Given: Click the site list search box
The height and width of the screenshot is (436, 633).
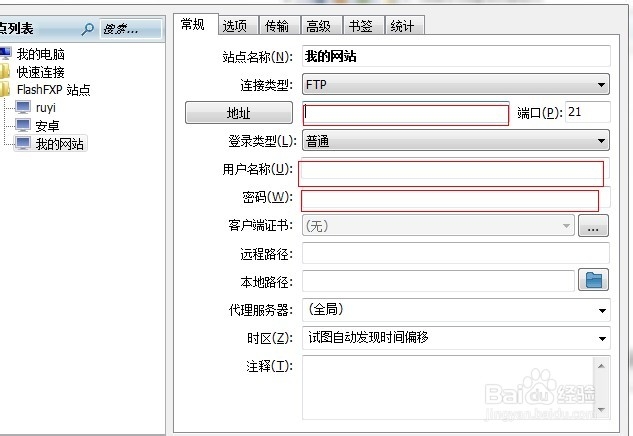Looking at the screenshot, I should pos(131,29).
